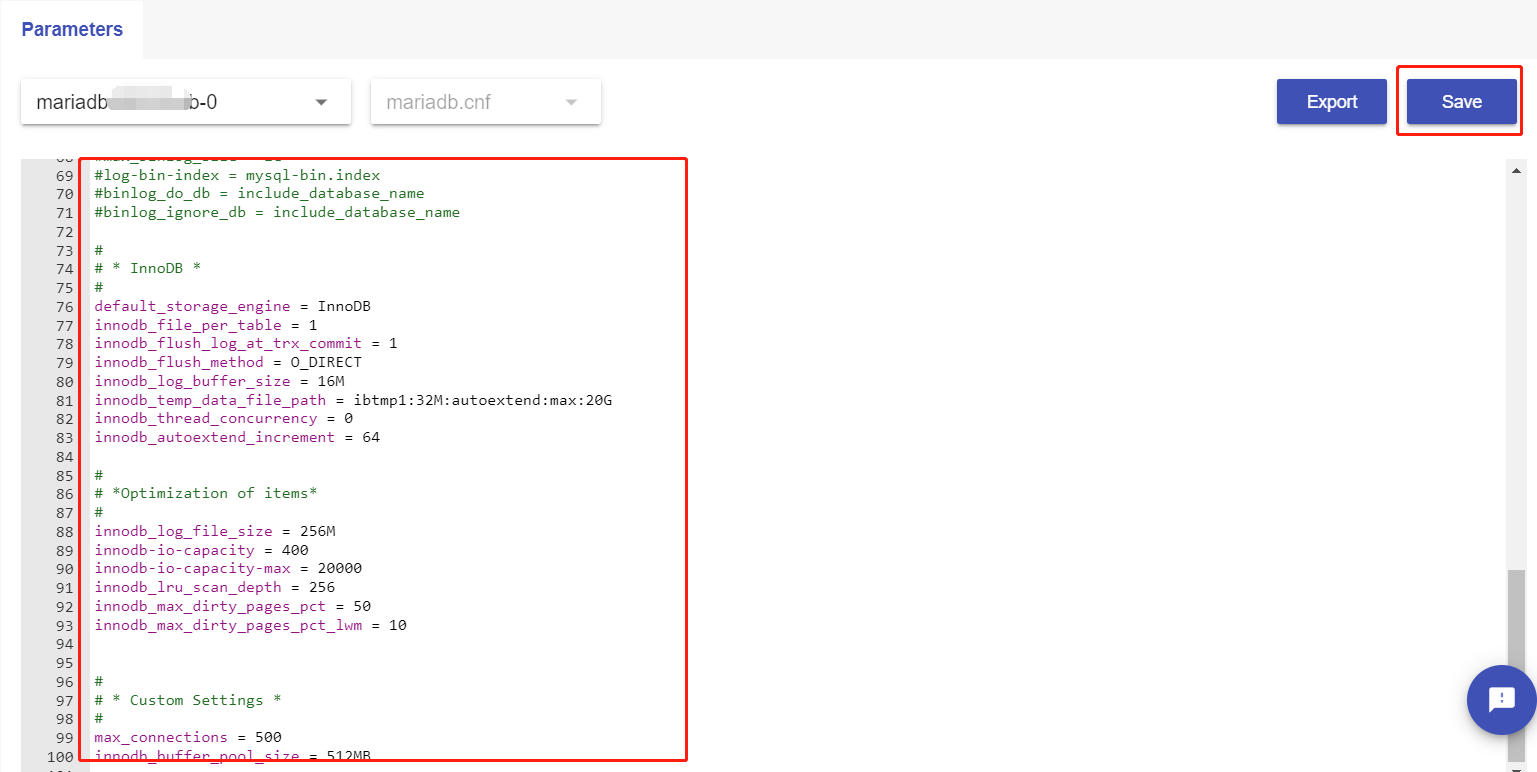Click the innodb_max_dirty_pages_pct_lwm = 10 line
This screenshot has width=1537, height=772.
click(250, 625)
